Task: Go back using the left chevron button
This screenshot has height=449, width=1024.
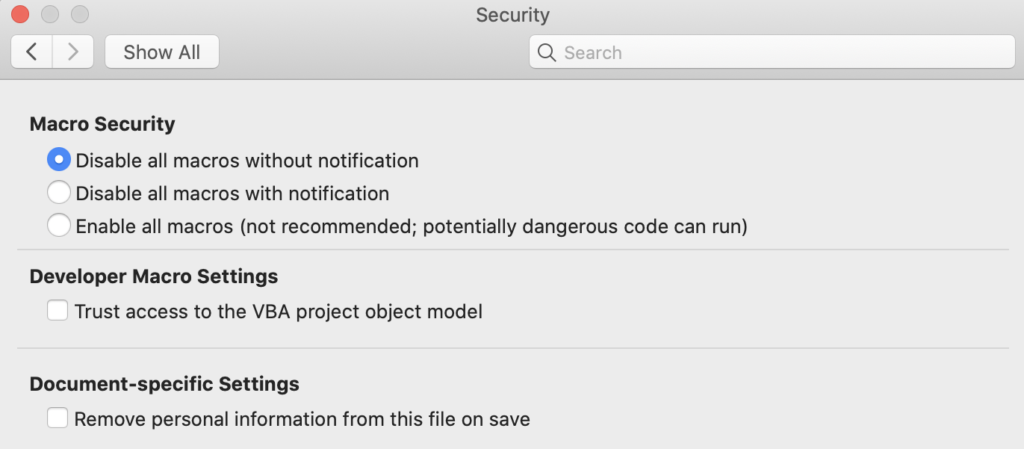Action: coord(31,52)
